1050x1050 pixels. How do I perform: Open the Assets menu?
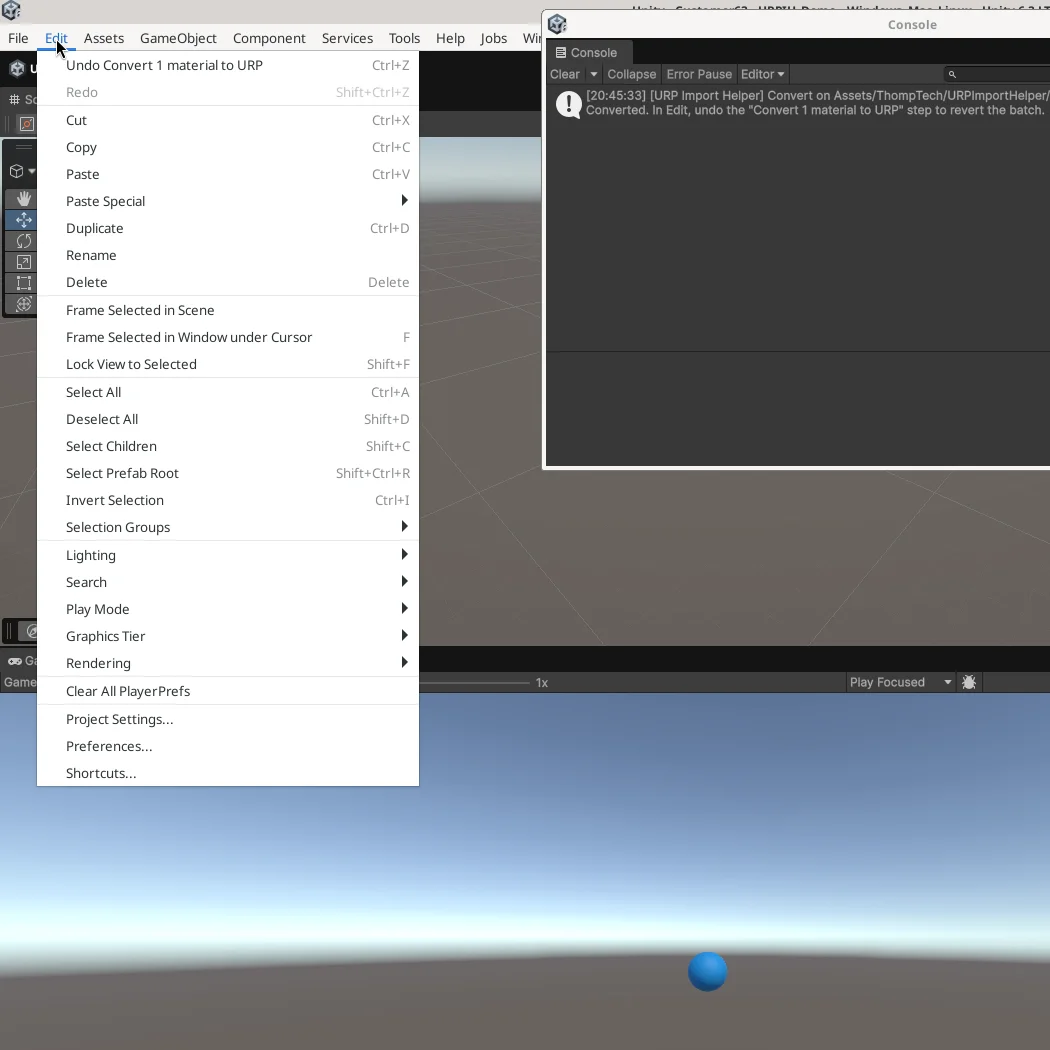coord(104,38)
